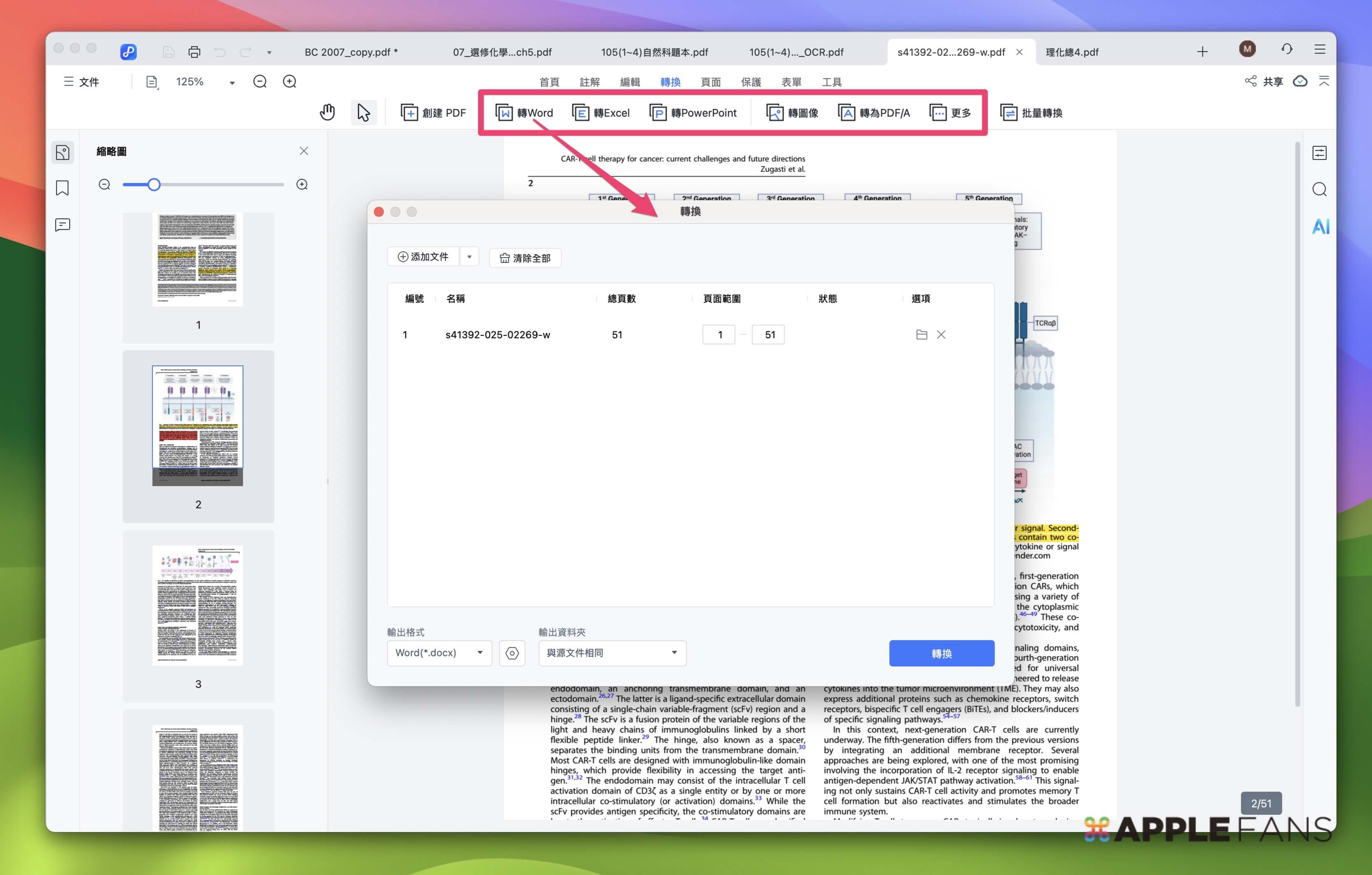Select the arrow selection tool
The height and width of the screenshot is (875, 1372).
(363, 112)
